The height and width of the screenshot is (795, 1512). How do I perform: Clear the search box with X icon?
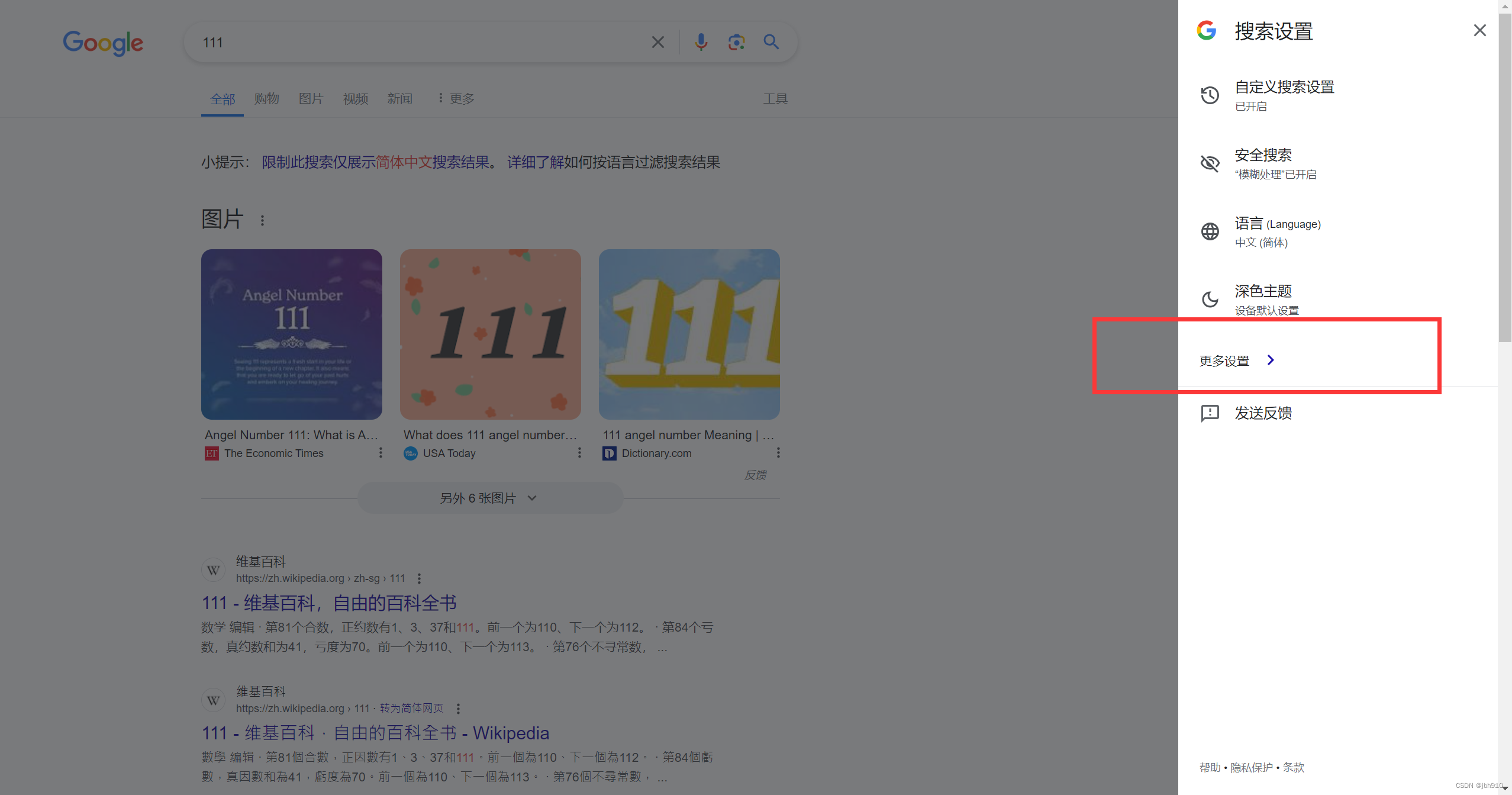[x=657, y=42]
